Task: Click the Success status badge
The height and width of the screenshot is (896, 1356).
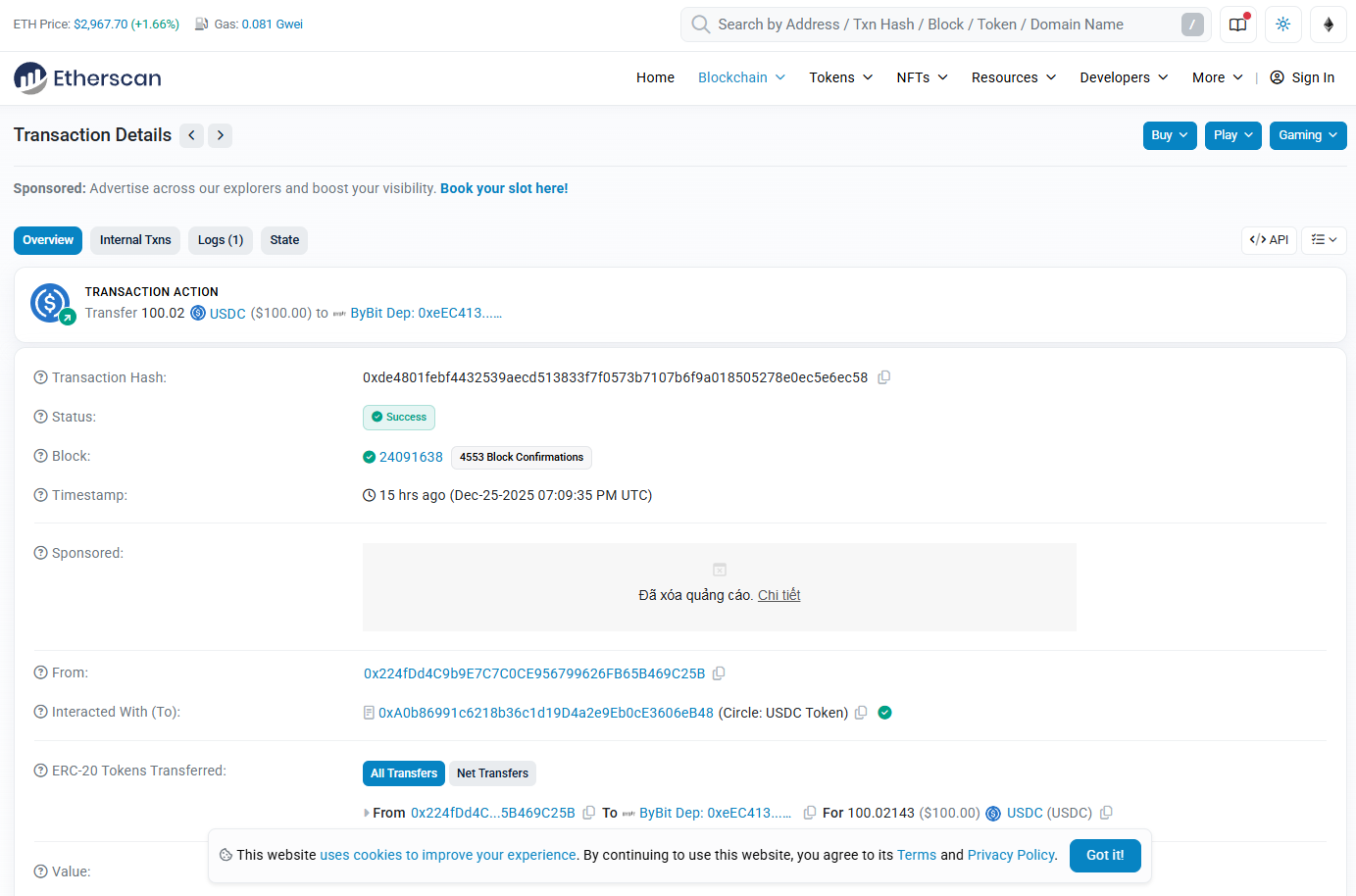Action: pyautogui.click(x=399, y=418)
